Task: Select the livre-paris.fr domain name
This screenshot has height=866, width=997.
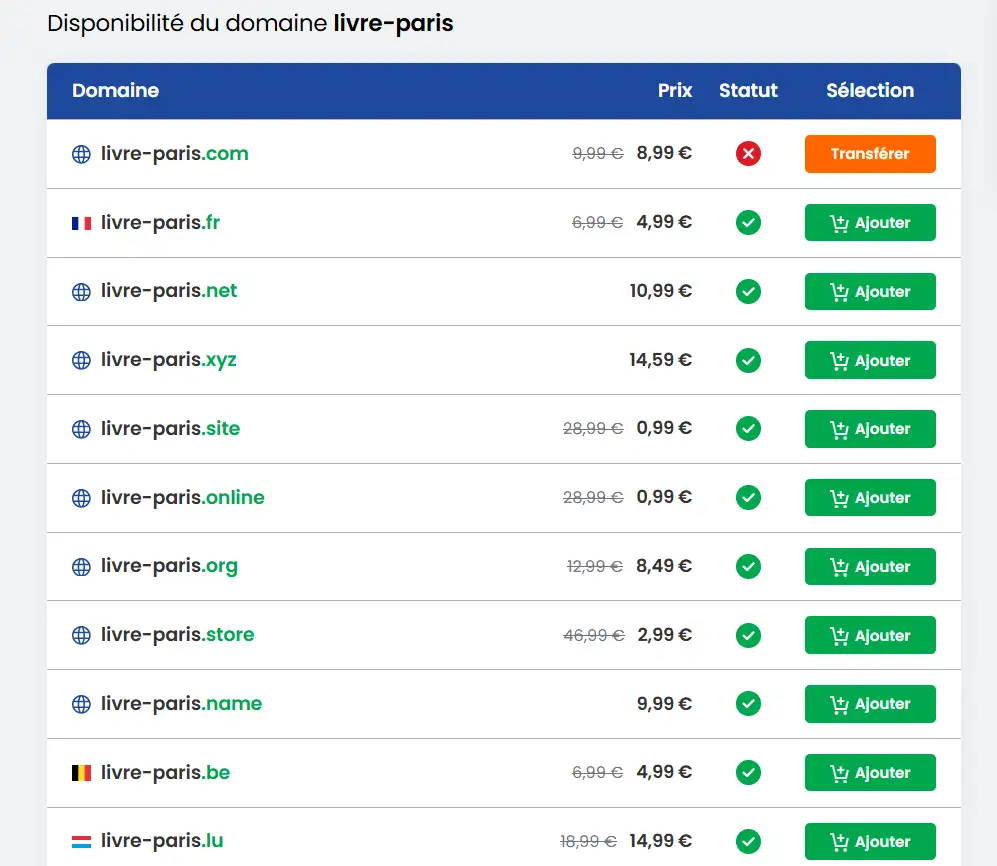Action: point(160,223)
